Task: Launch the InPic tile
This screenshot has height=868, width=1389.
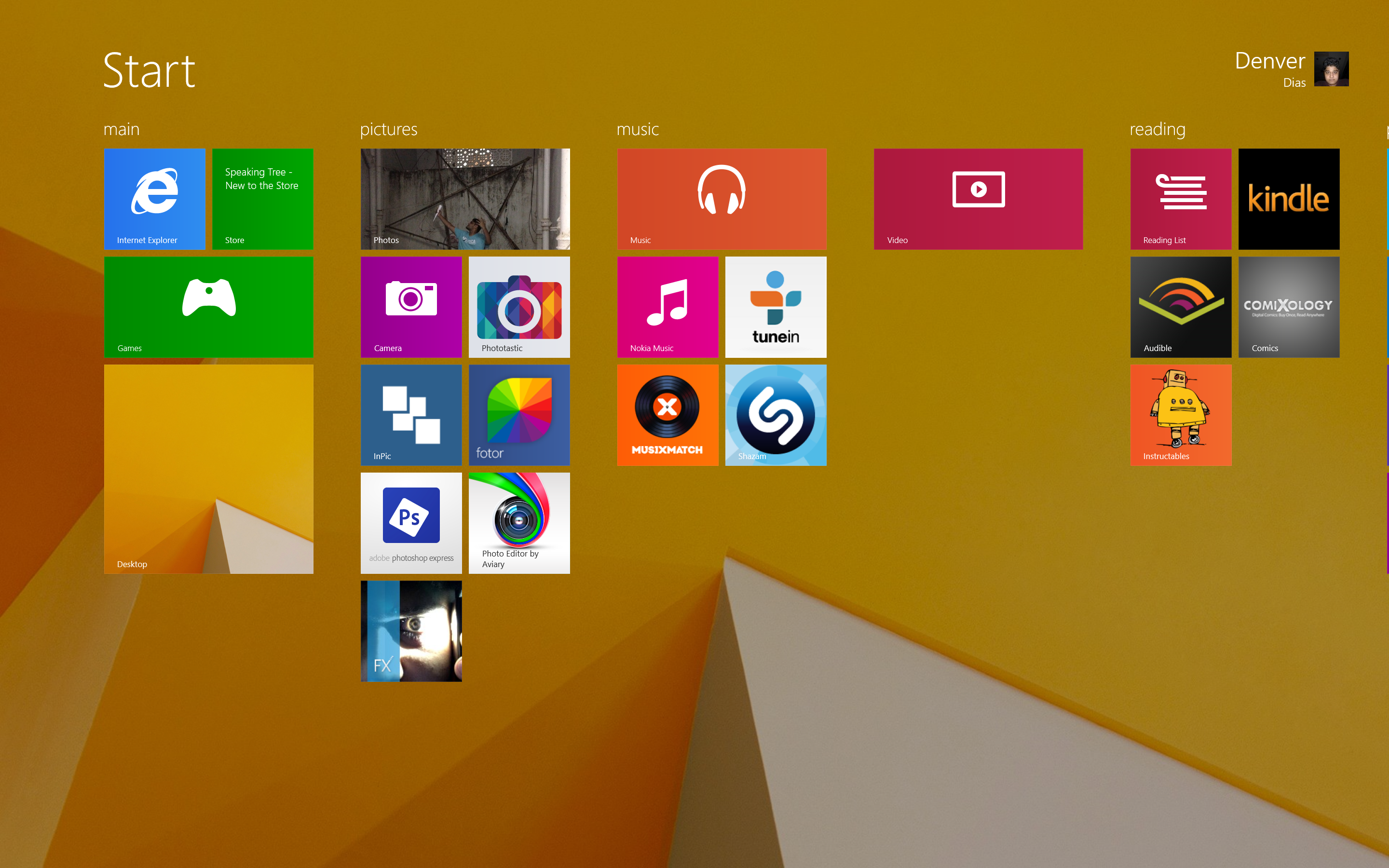Action: (x=411, y=415)
